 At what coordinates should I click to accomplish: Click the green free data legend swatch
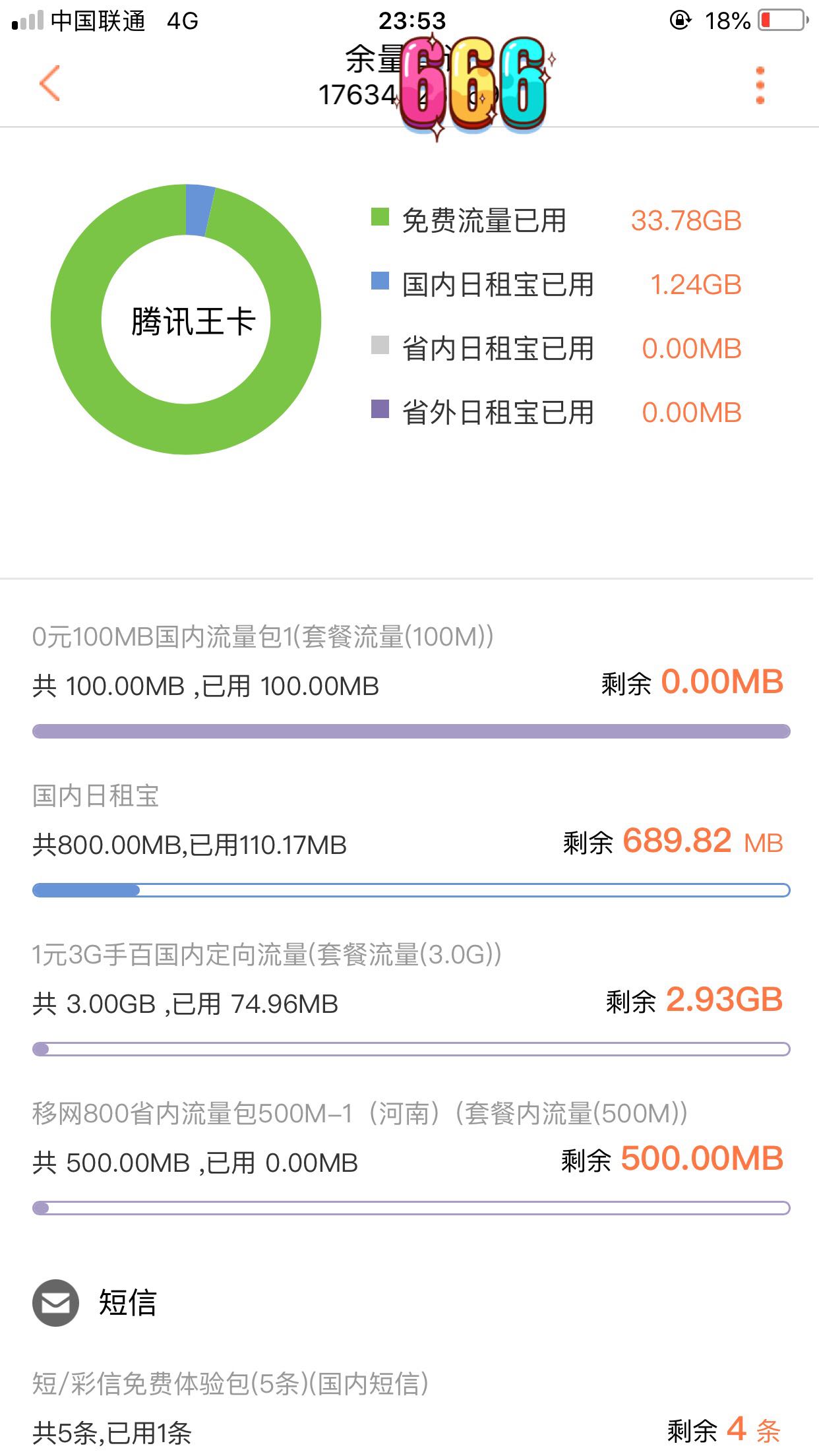380,217
